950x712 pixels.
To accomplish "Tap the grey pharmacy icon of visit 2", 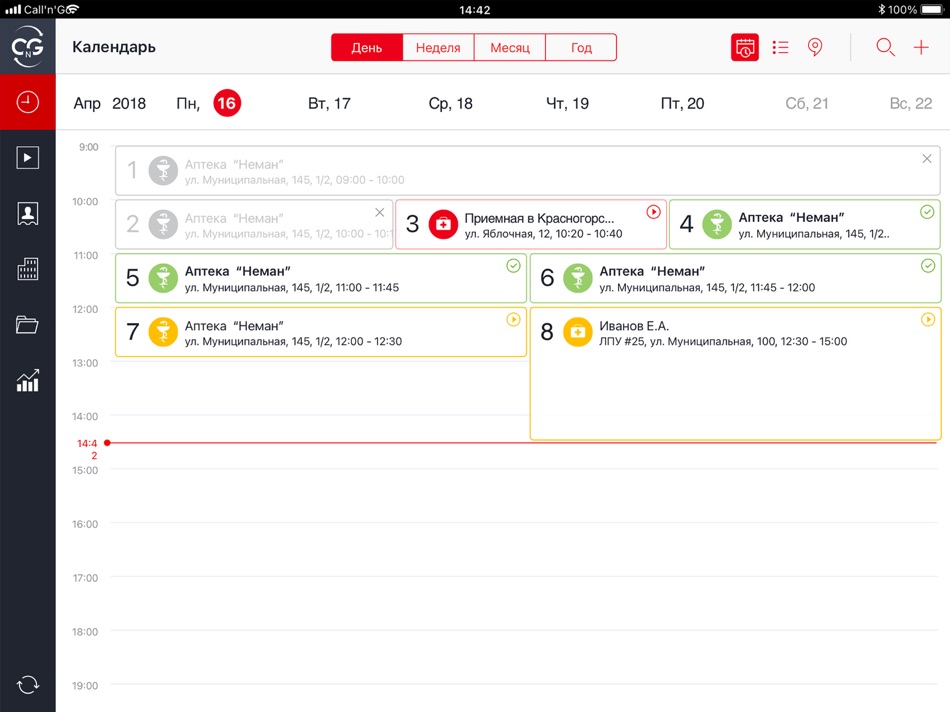I will (163, 224).
